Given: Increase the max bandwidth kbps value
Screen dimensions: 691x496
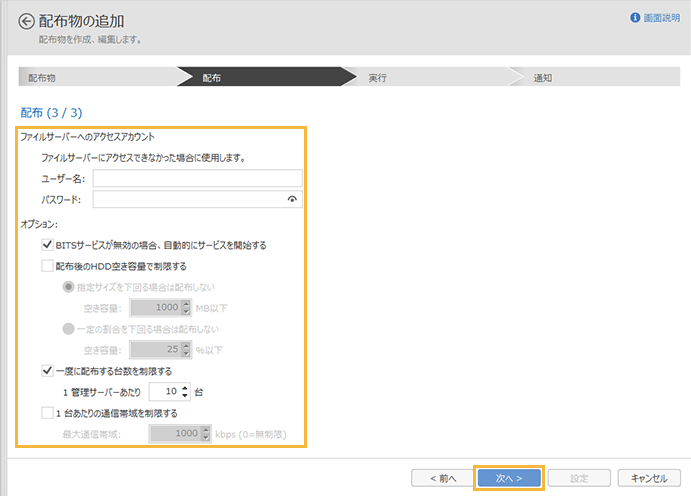Looking at the screenshot, I should point(206,430).
